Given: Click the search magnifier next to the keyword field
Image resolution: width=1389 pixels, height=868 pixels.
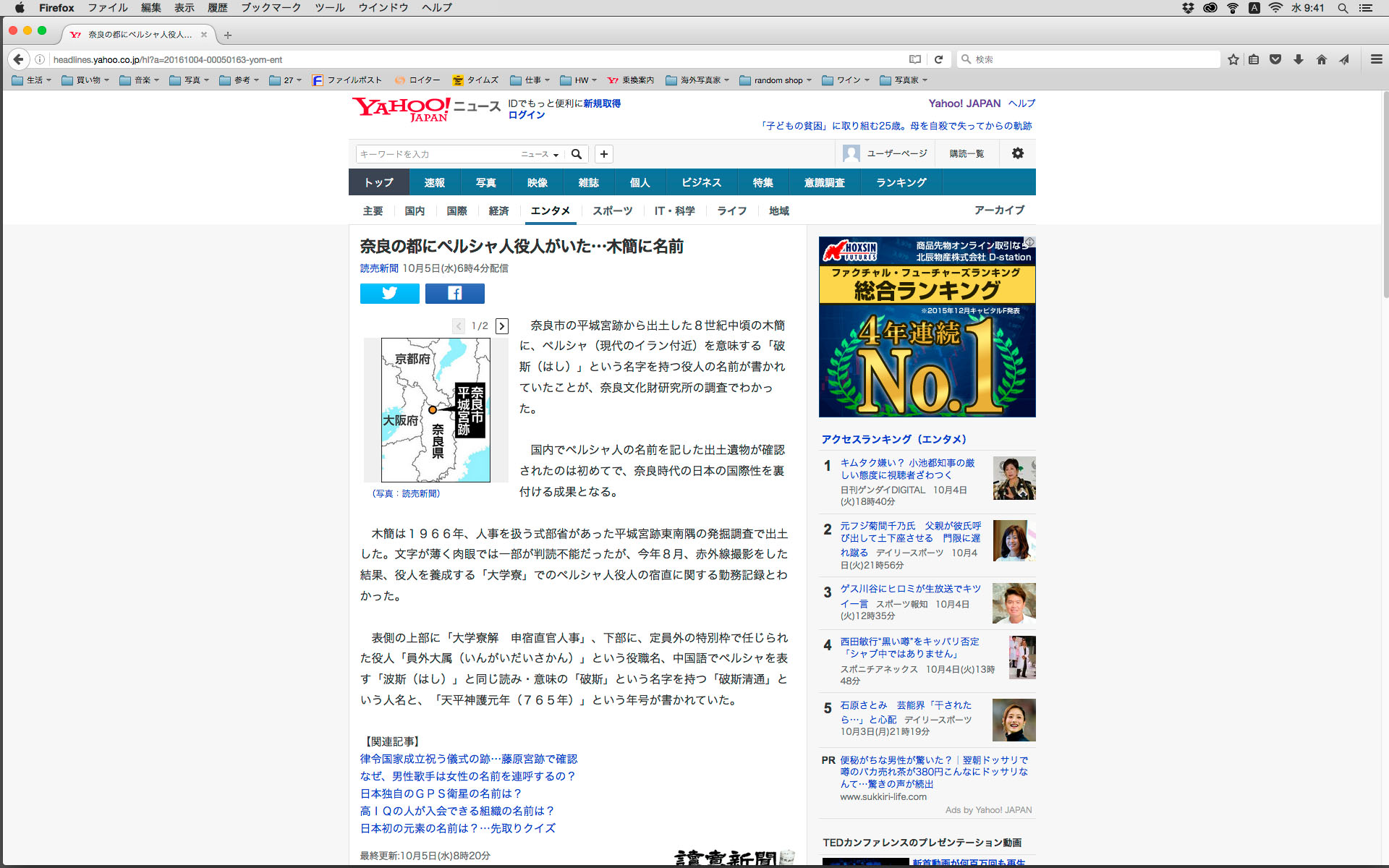Looking at the screenshot, I should (x=577, y=154).
